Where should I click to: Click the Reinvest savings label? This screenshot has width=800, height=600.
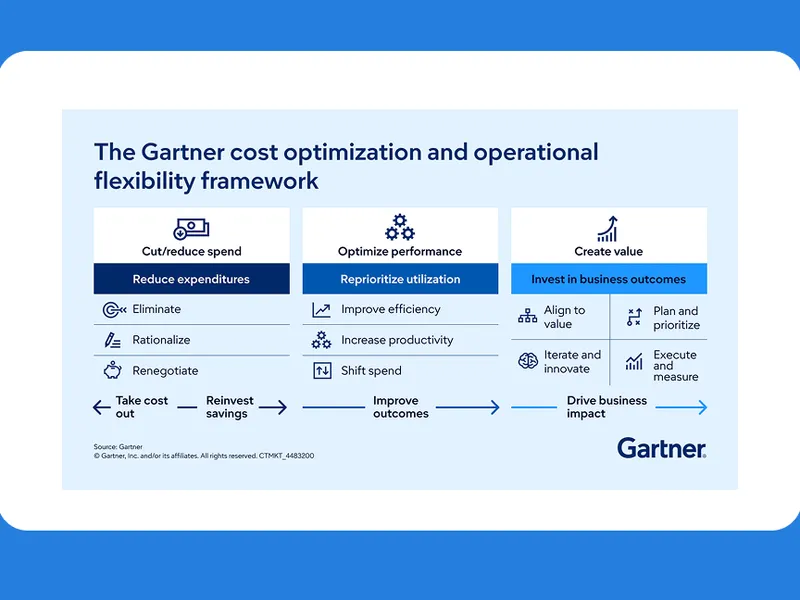point(230,407)
